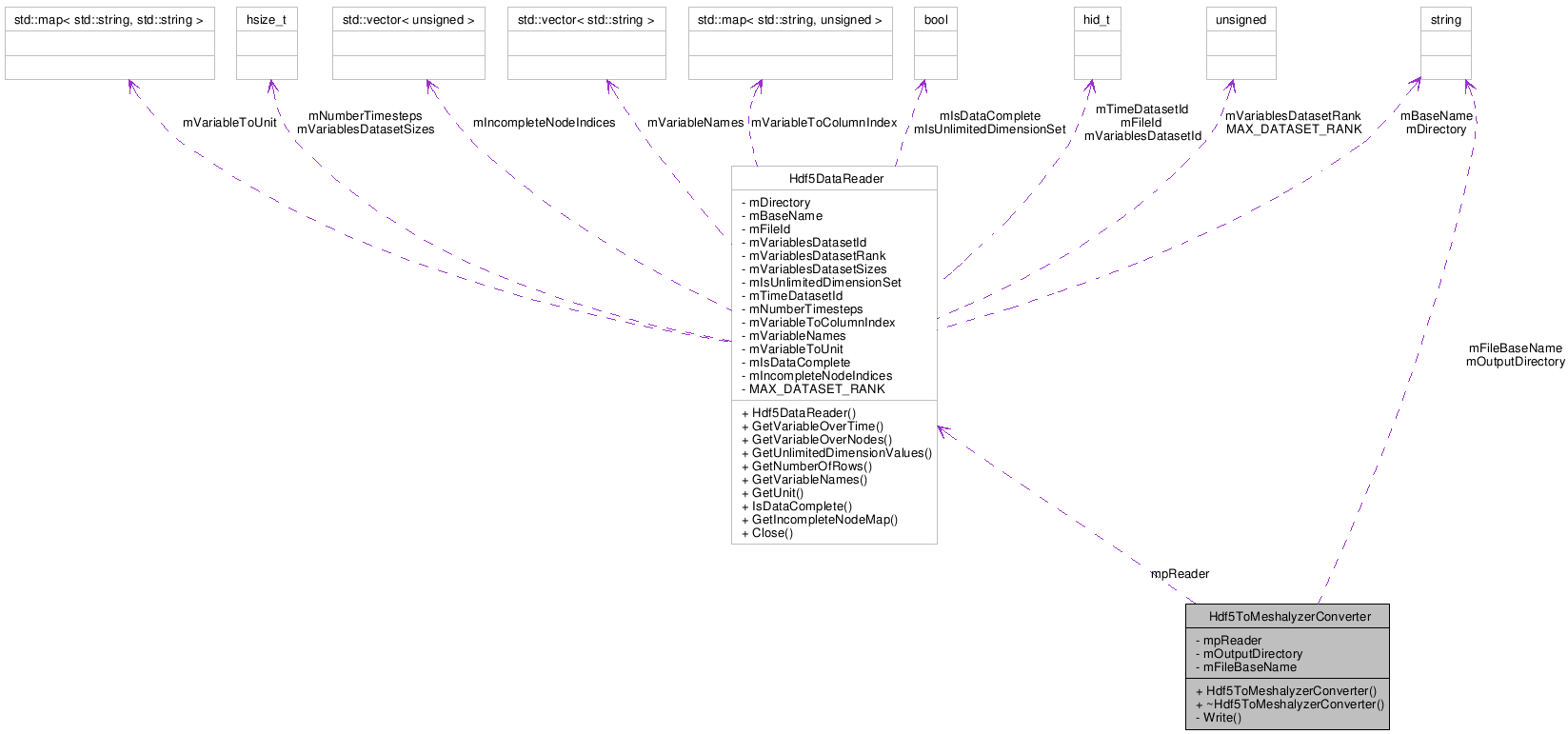Click the MAX_DATASET_RANK edge label near unsigned

point(1294,129)
